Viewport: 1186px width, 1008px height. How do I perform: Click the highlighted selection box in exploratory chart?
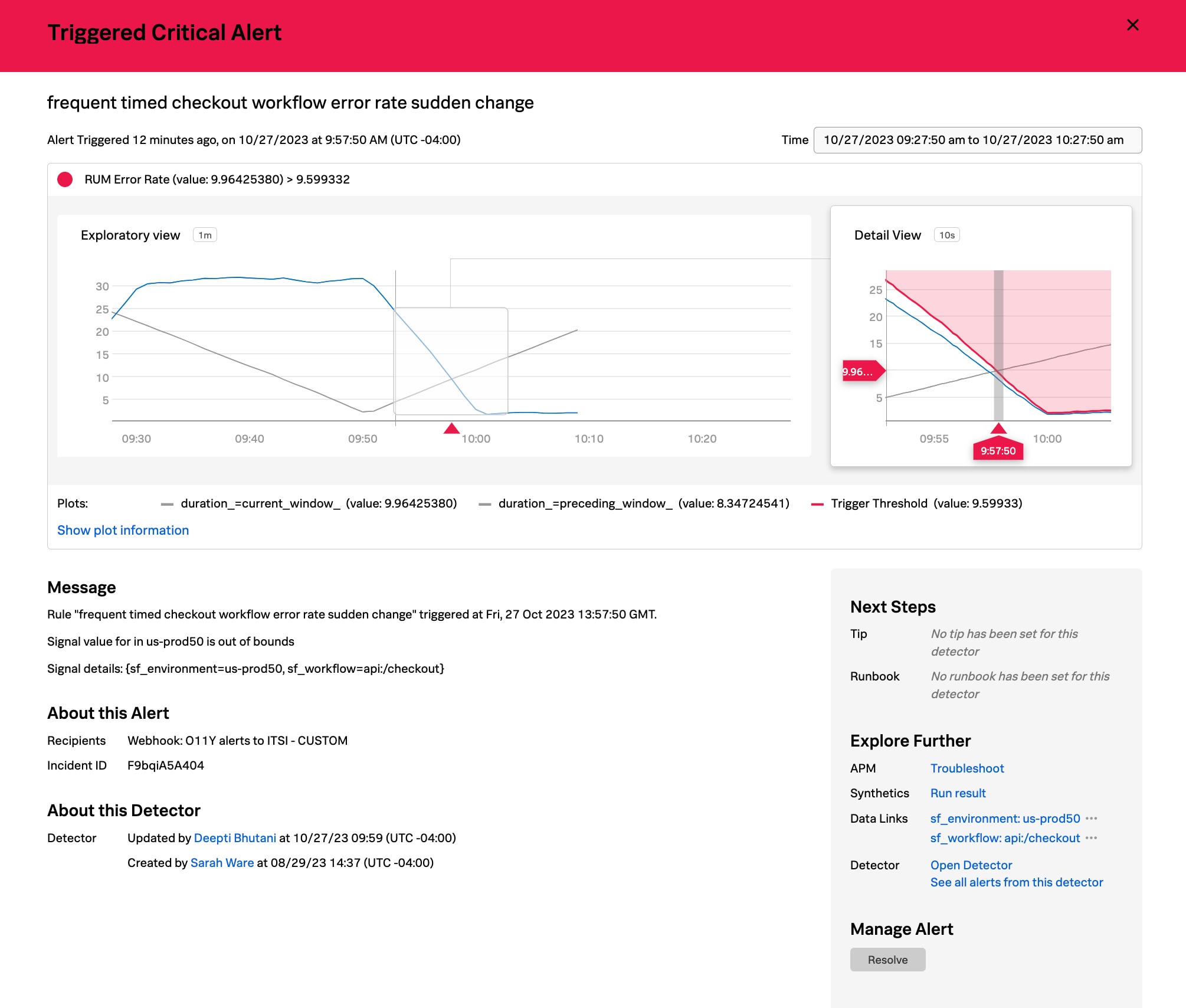click(451, 361)
